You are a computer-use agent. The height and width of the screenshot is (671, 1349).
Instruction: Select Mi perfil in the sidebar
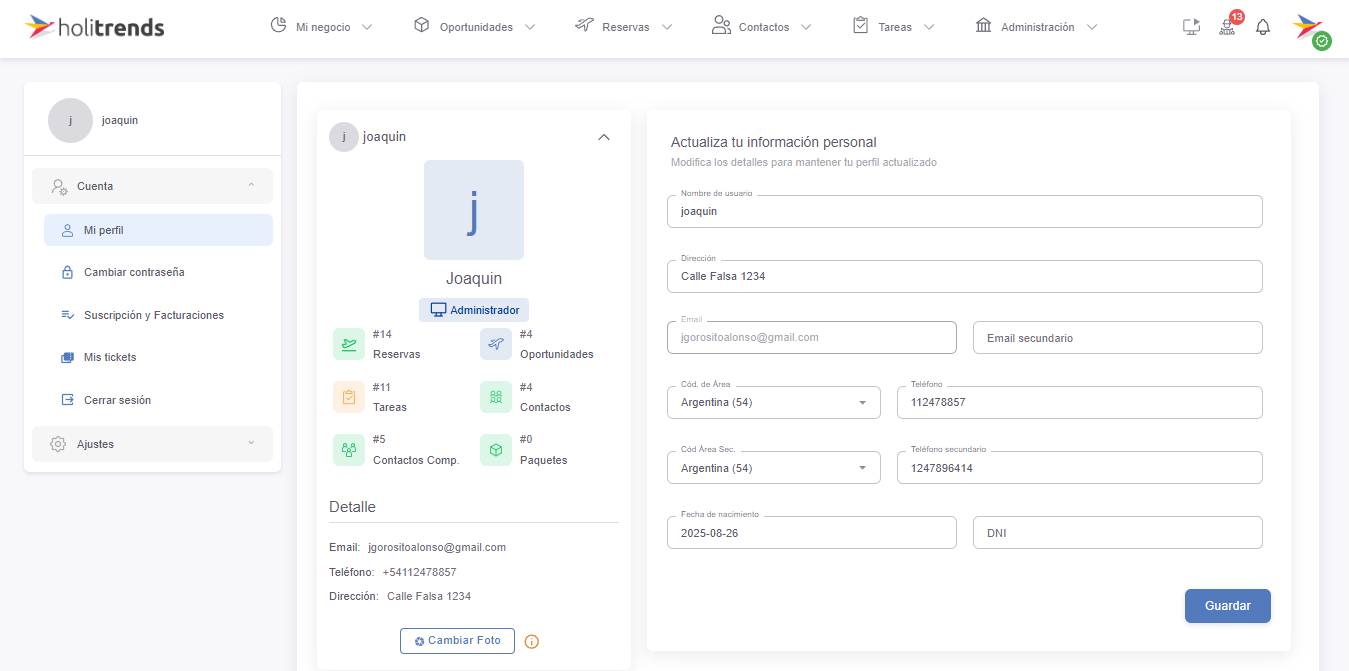pyautogui.click(x=158, y=230)
